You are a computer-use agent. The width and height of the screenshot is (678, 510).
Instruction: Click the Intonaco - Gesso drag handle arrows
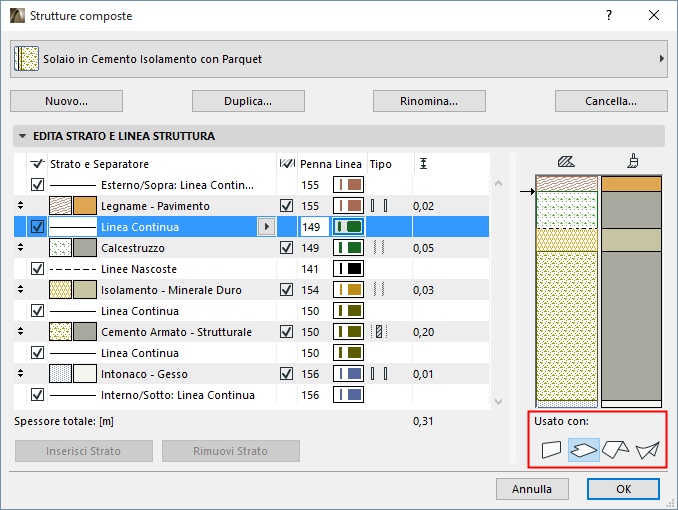coord(20,373)
